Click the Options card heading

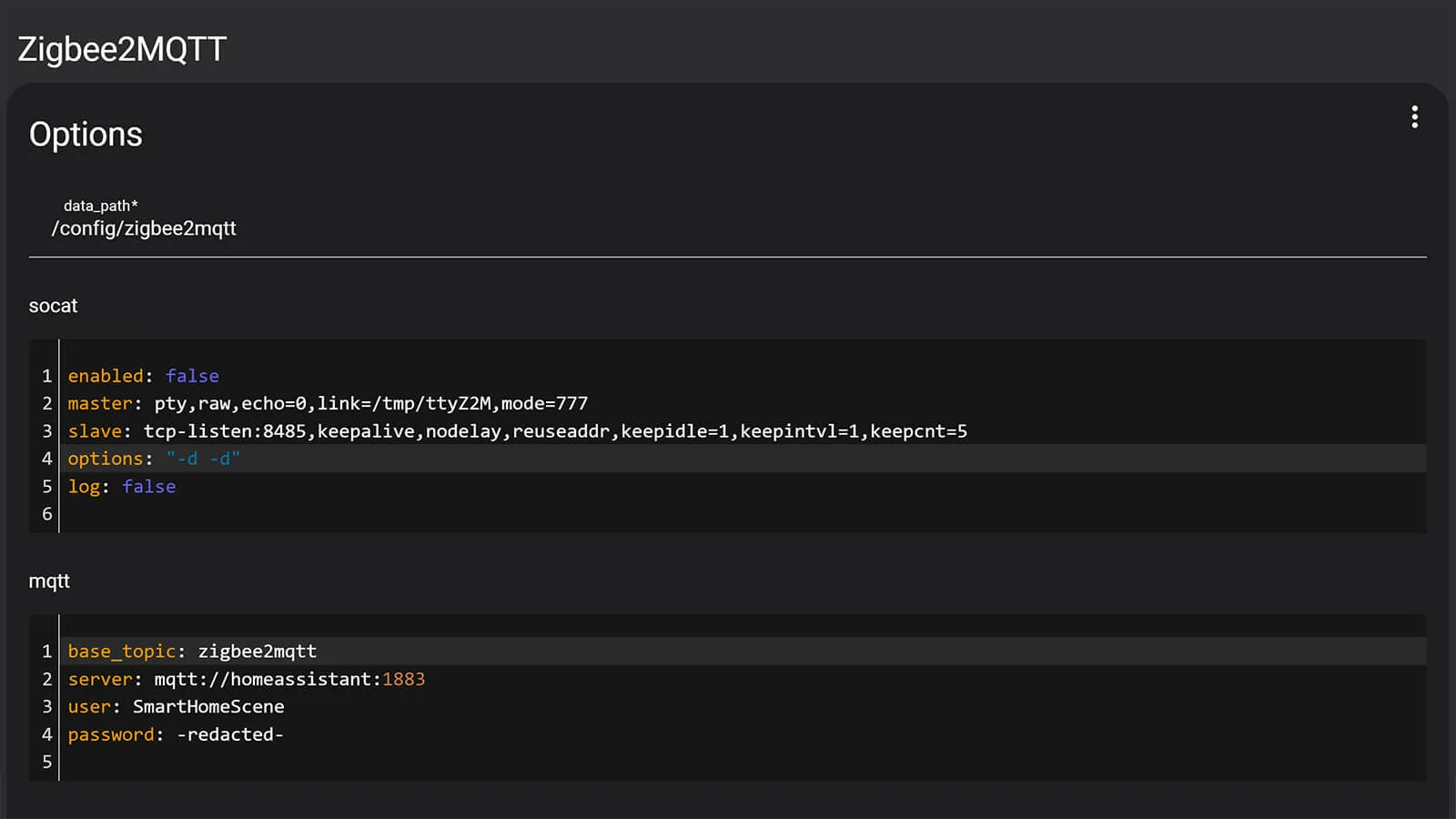click(x=86, y=135)
